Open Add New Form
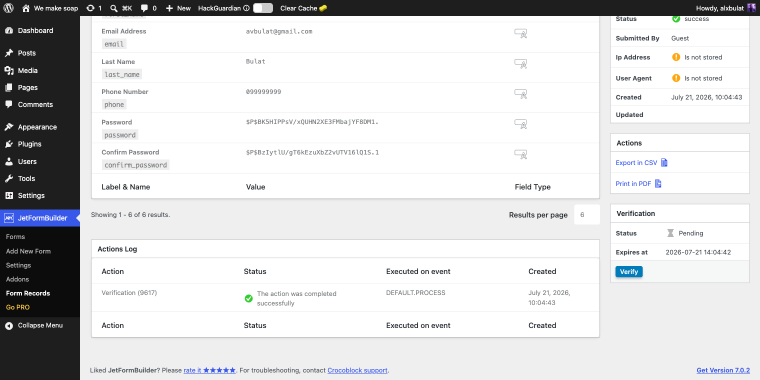 point(28,251)
